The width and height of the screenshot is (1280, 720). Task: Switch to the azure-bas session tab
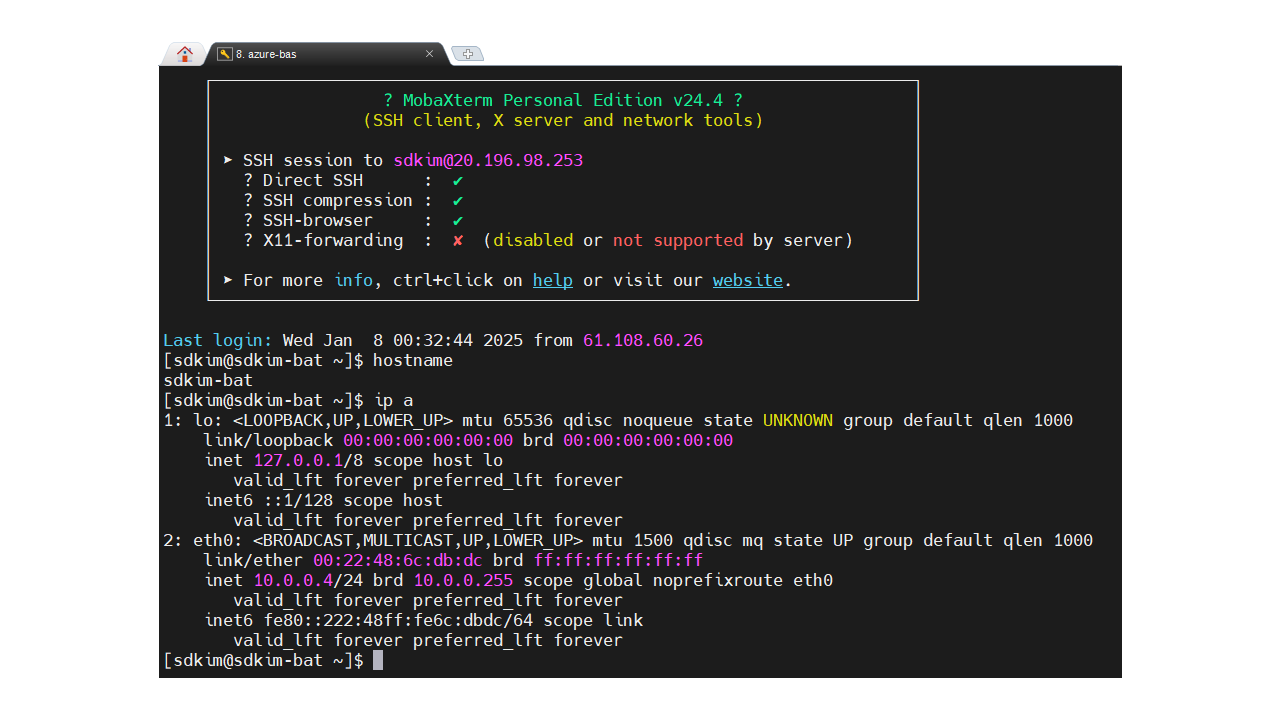(x=326, y=54)
